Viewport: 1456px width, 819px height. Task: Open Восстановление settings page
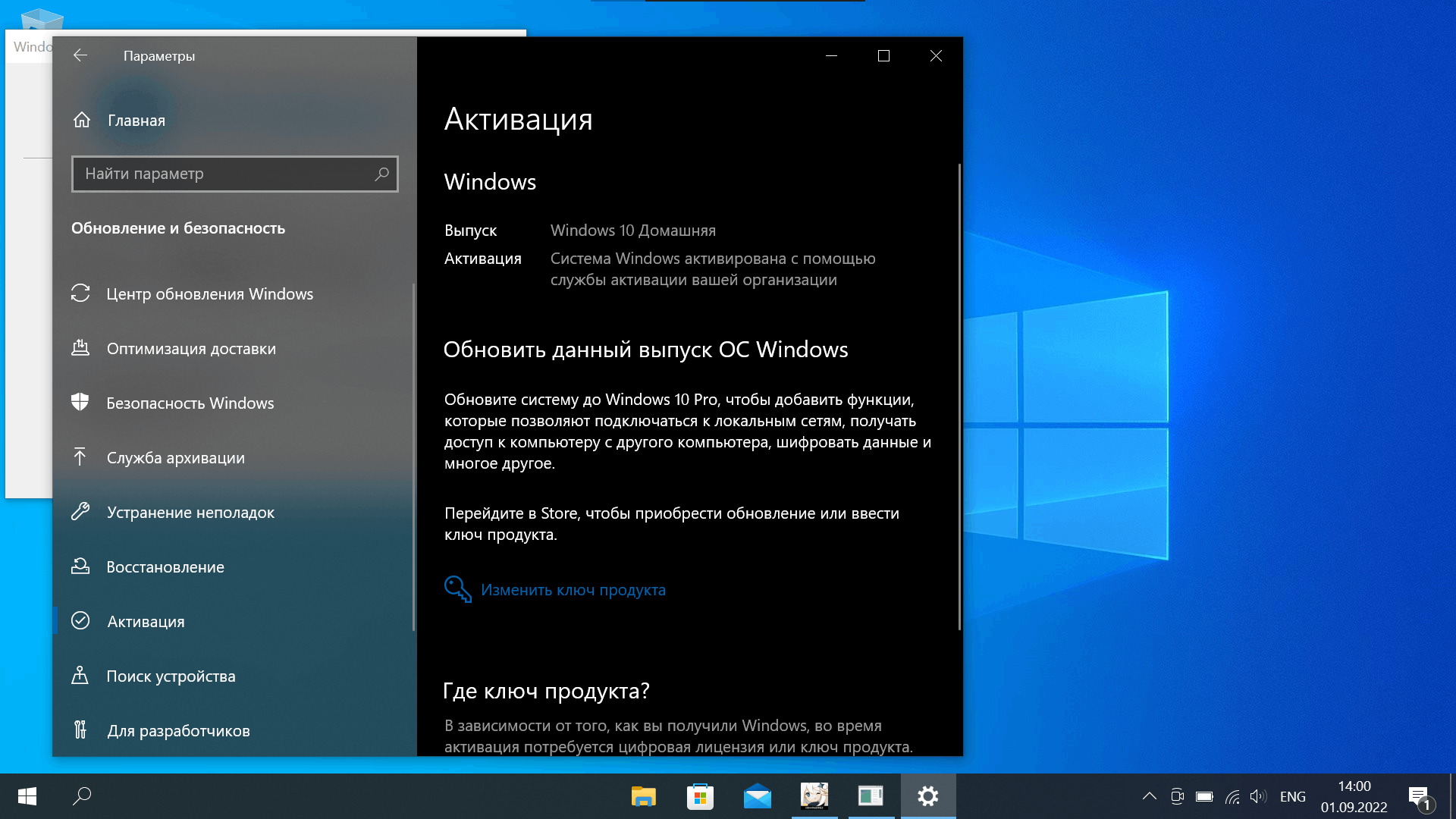click(x=165, y=567)
